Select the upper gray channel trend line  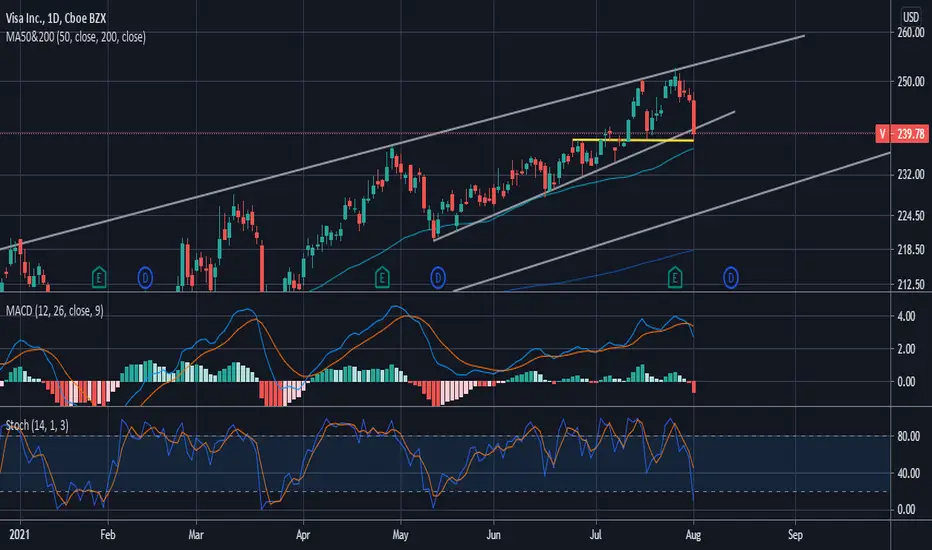coord(402,143)
